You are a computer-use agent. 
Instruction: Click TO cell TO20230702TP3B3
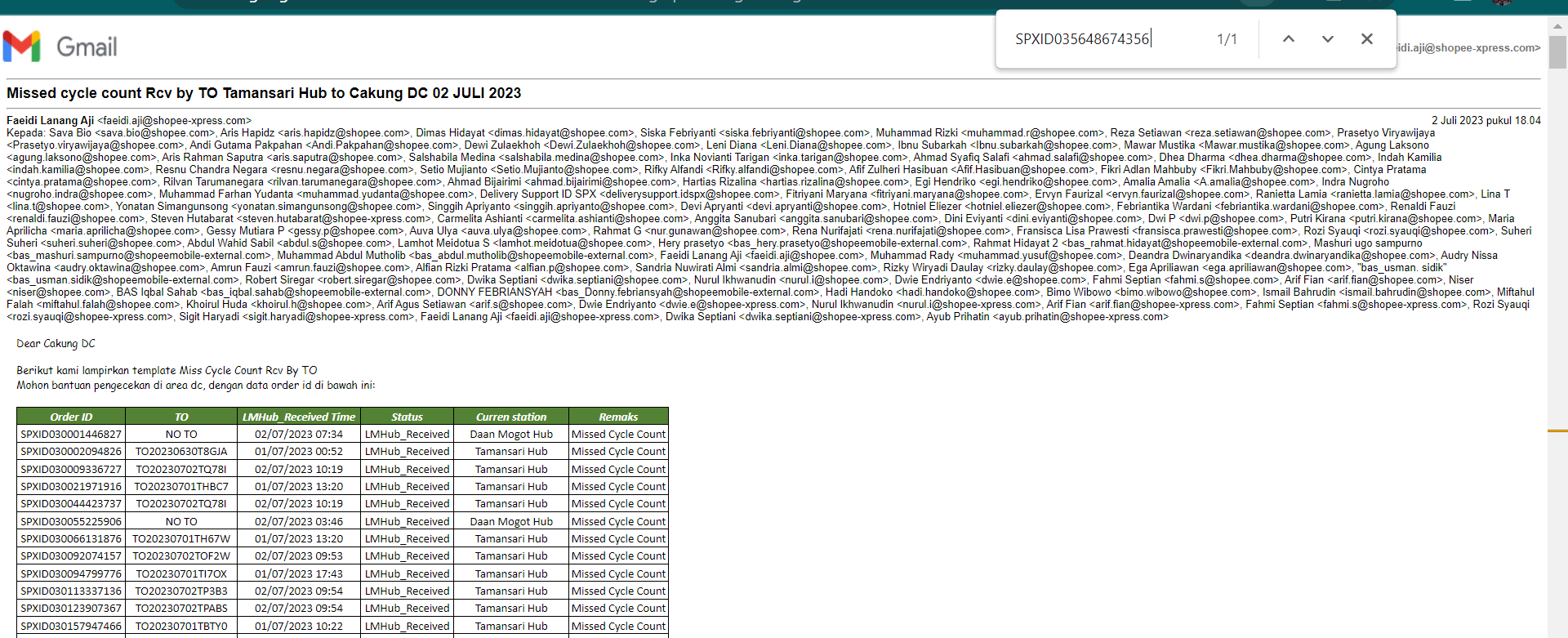tap(181, 591)
